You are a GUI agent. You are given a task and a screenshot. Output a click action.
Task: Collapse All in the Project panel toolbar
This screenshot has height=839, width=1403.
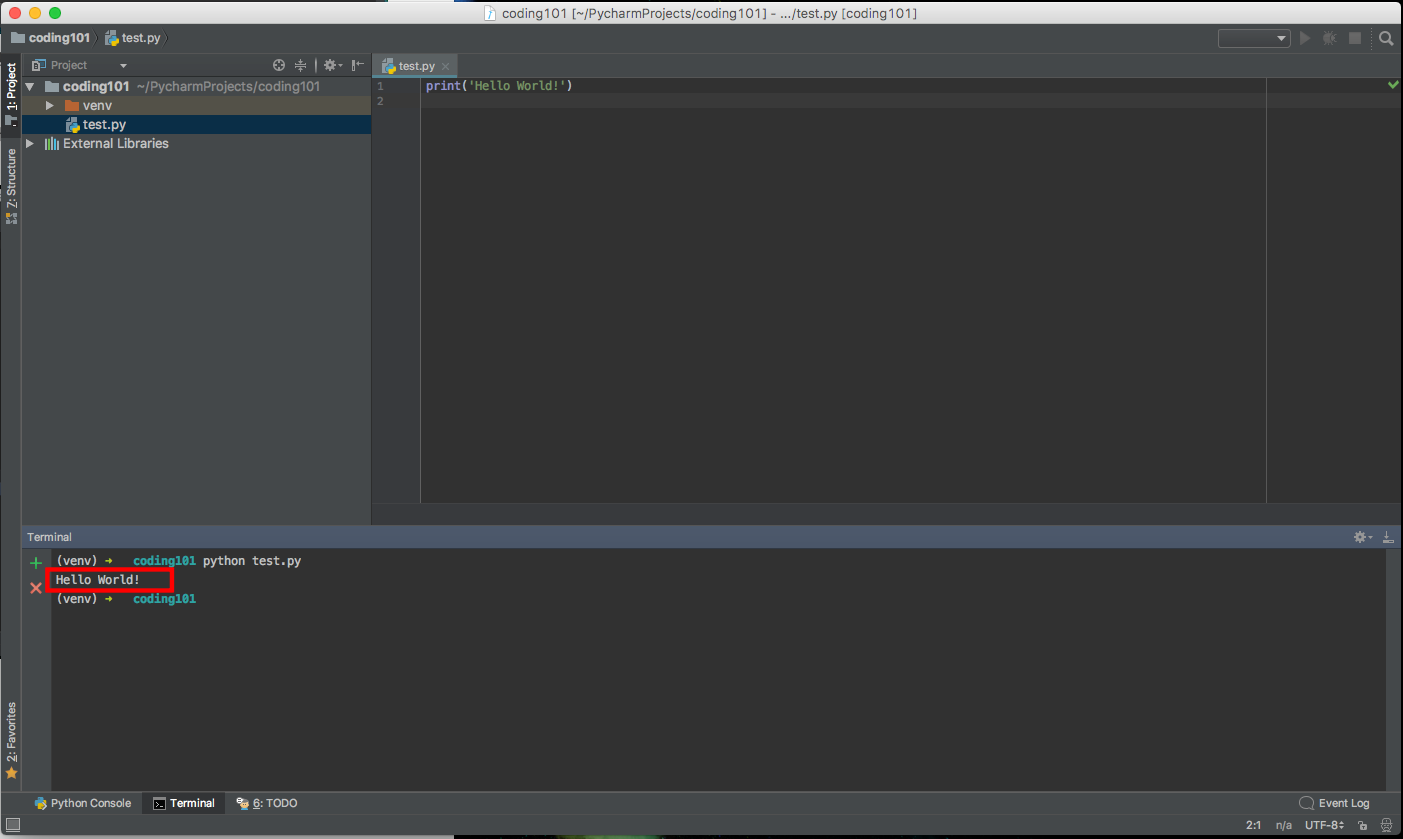click(x=300, y=64)
